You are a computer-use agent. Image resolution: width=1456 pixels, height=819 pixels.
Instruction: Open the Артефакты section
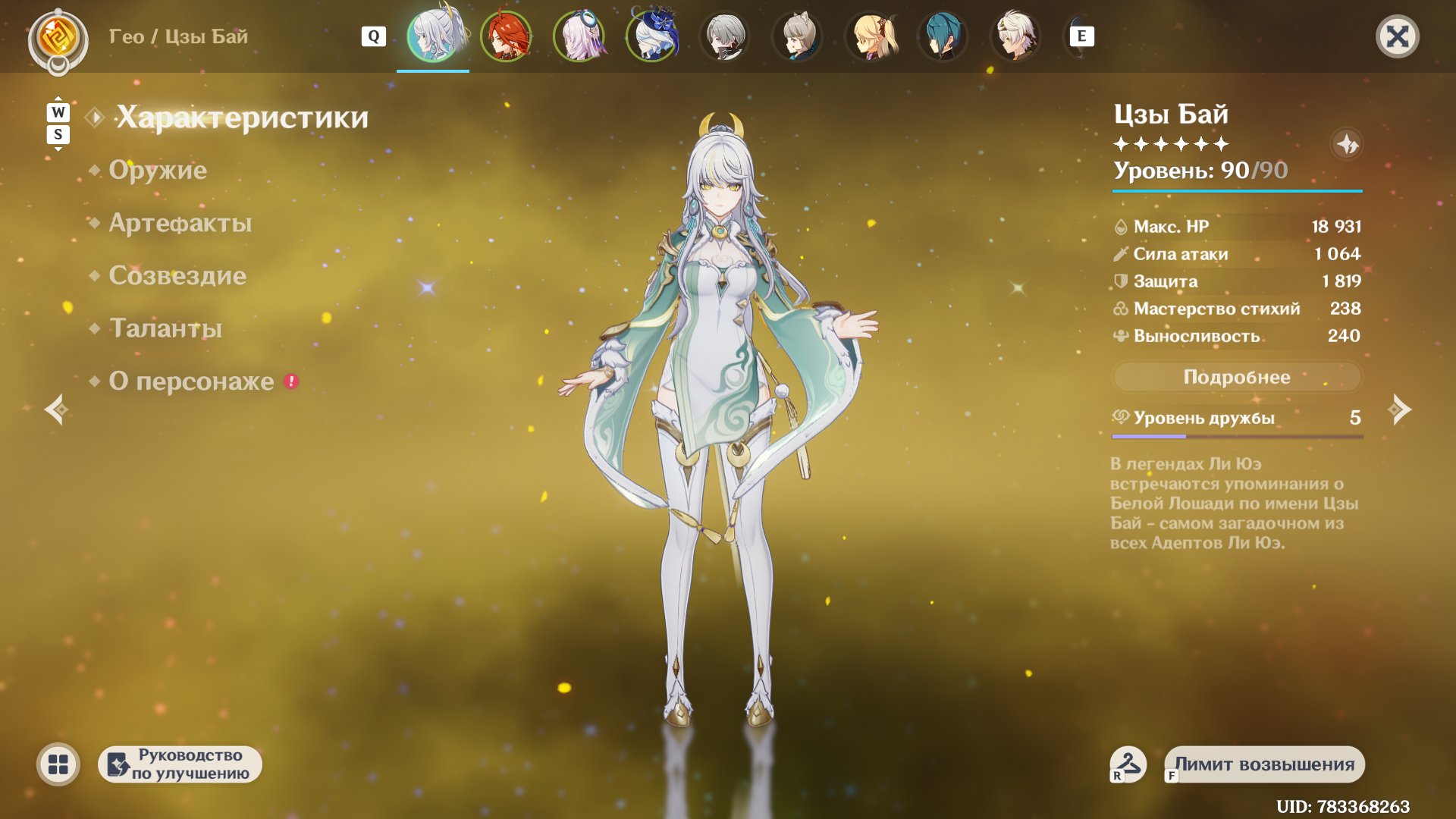pyautogui.click(x=180, y=223)
